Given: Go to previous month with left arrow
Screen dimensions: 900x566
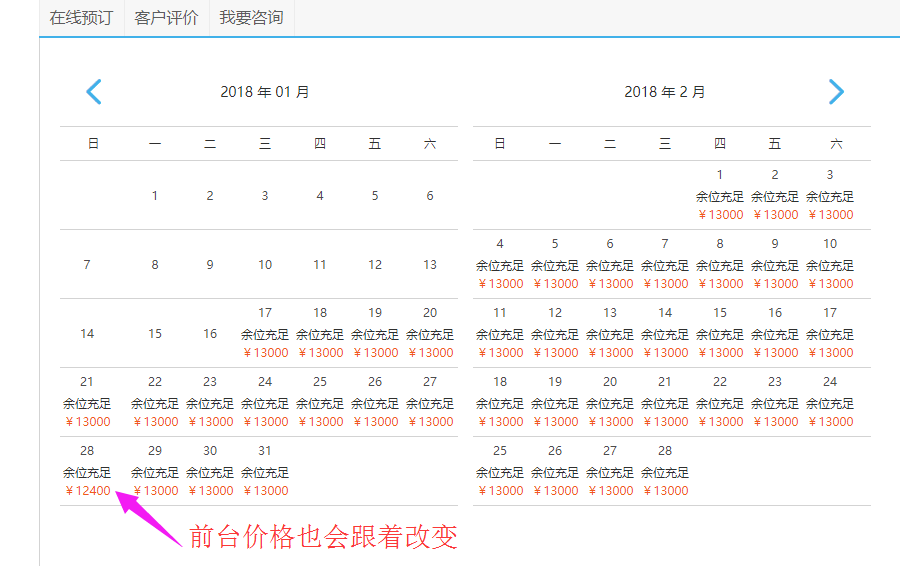Looking at the screenshot, I should pyautogui.click(x=94, y=92).
